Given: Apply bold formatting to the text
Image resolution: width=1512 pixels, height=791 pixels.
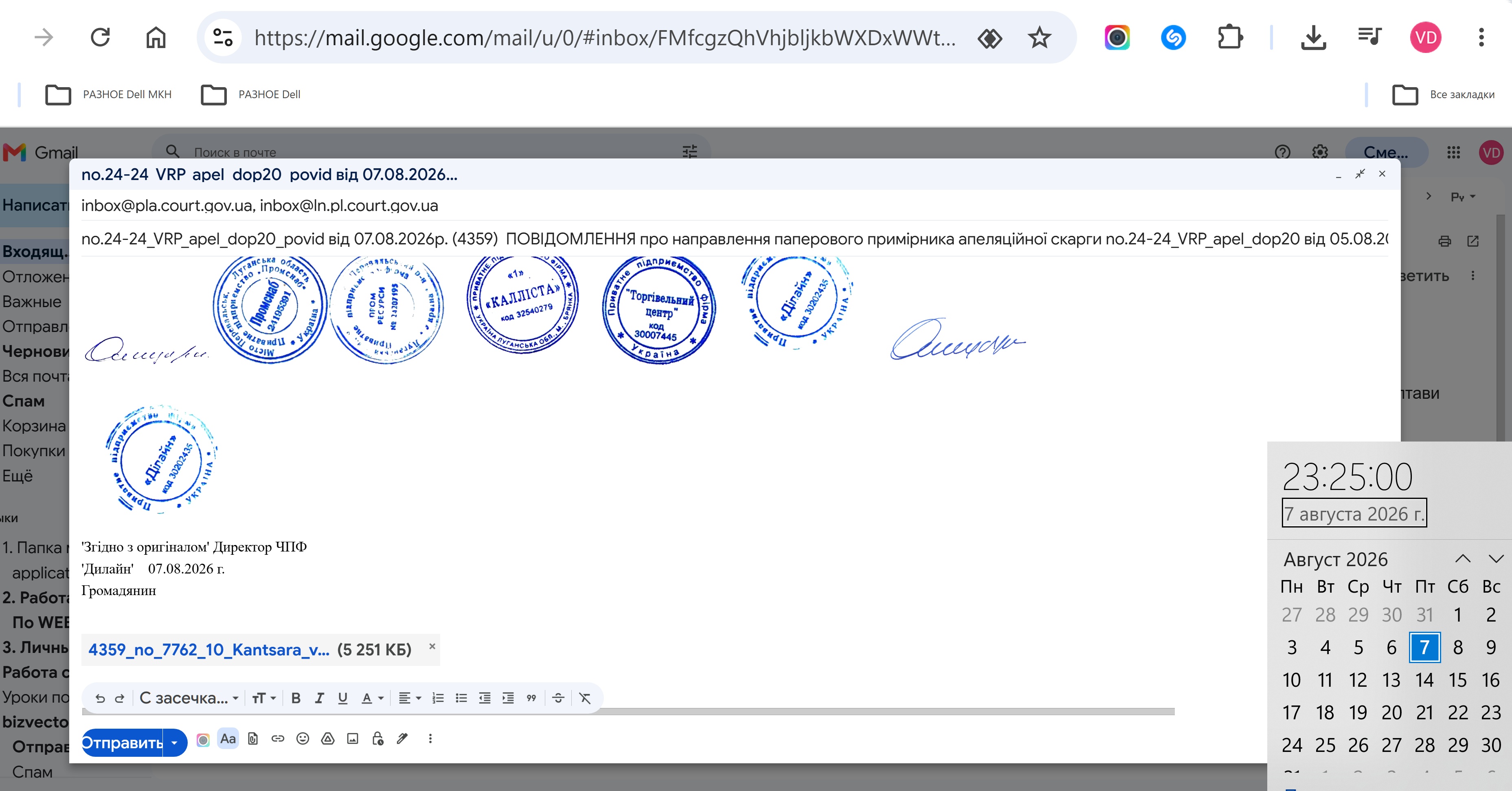Looking at the screenshot, I should pos(296,698).
